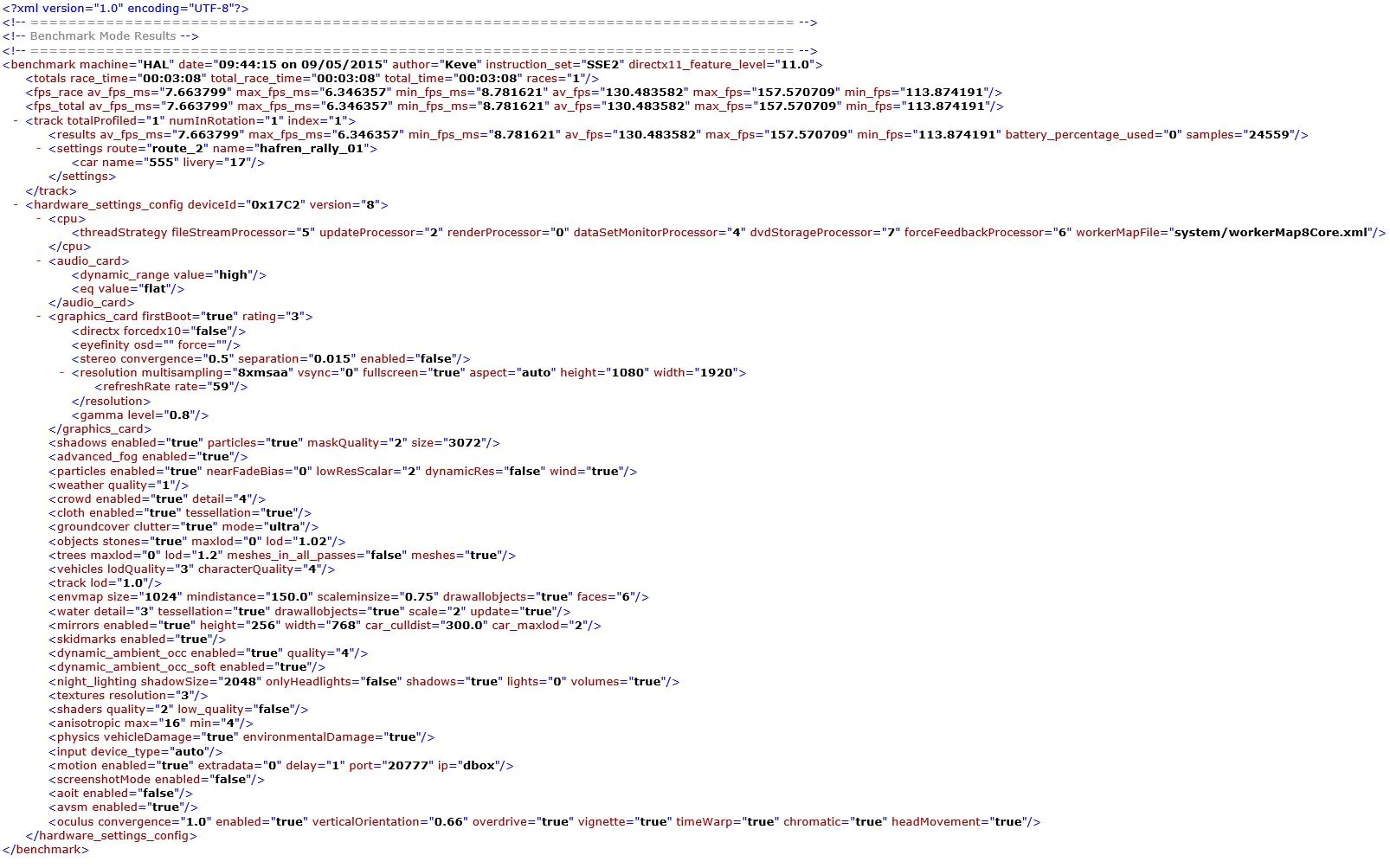Viewport: 1390px width, 868px height.
Task: Collapse the audio_card element
Action: (39, 261)
